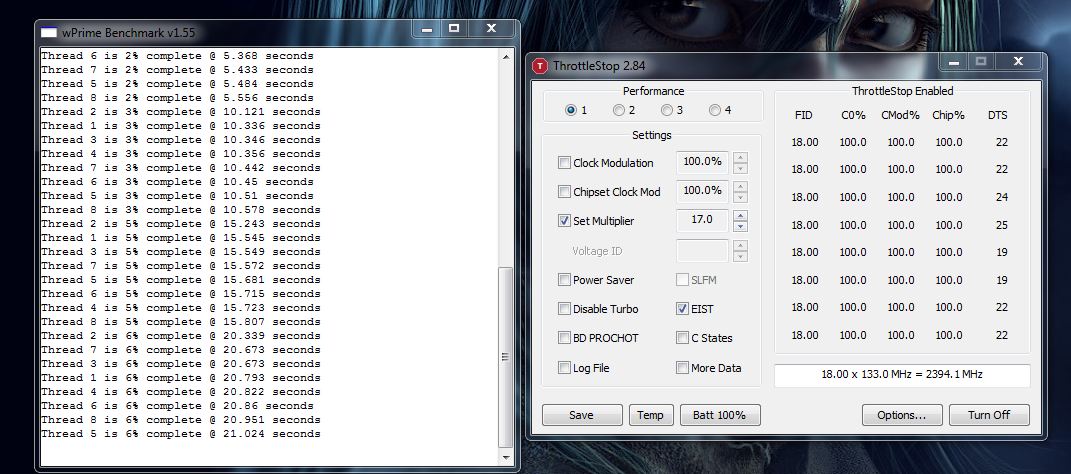The width and height of the screenshot is (1071, 474).
Task: Click line 'Thread 6 is 2% complete @ 5.368'
Action: [x=177, y=56]
